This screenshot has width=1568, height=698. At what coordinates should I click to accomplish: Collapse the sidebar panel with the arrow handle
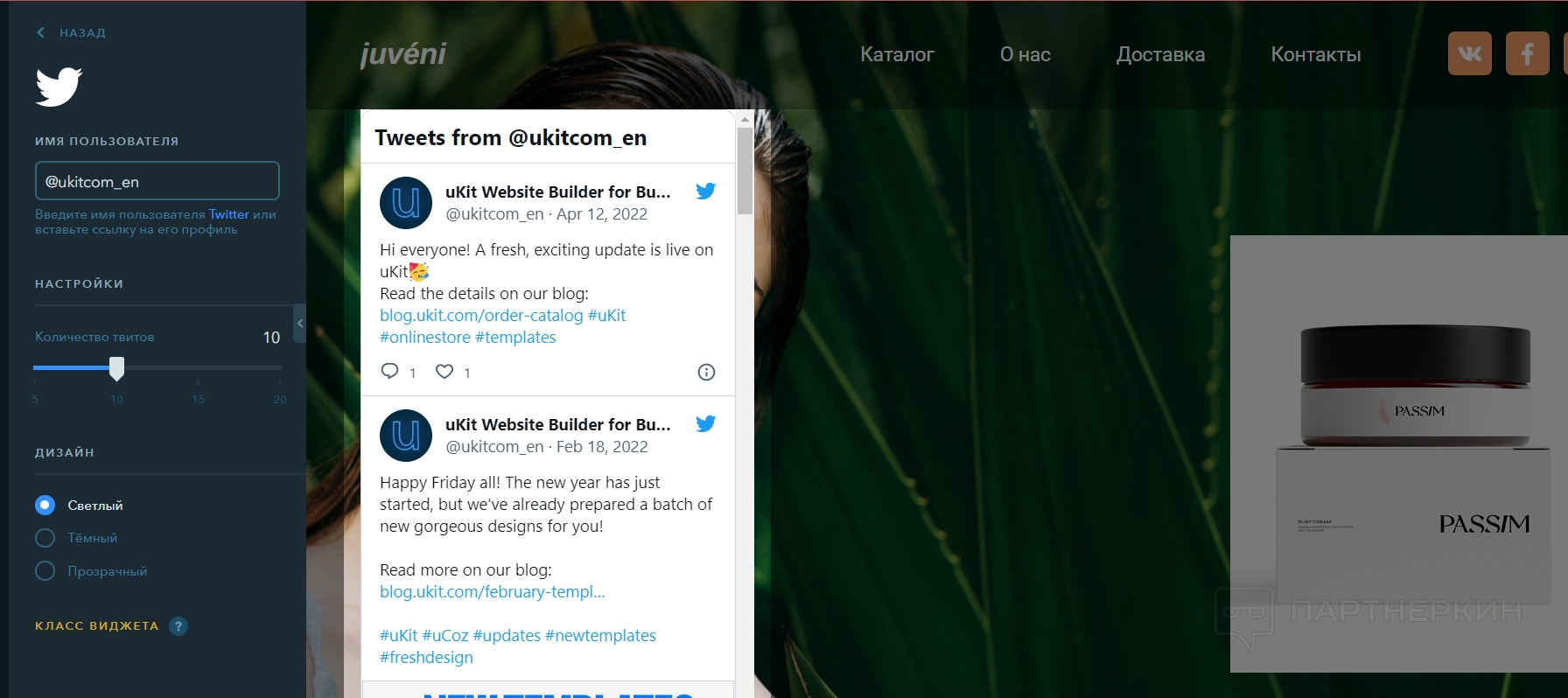(300, 323)
